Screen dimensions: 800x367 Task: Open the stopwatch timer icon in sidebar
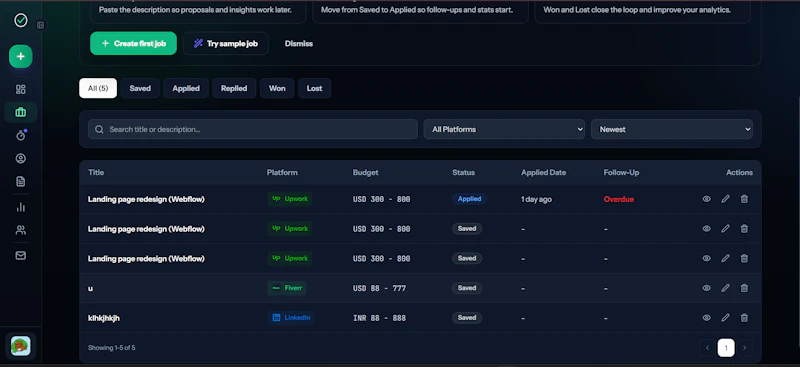(20, 135)
